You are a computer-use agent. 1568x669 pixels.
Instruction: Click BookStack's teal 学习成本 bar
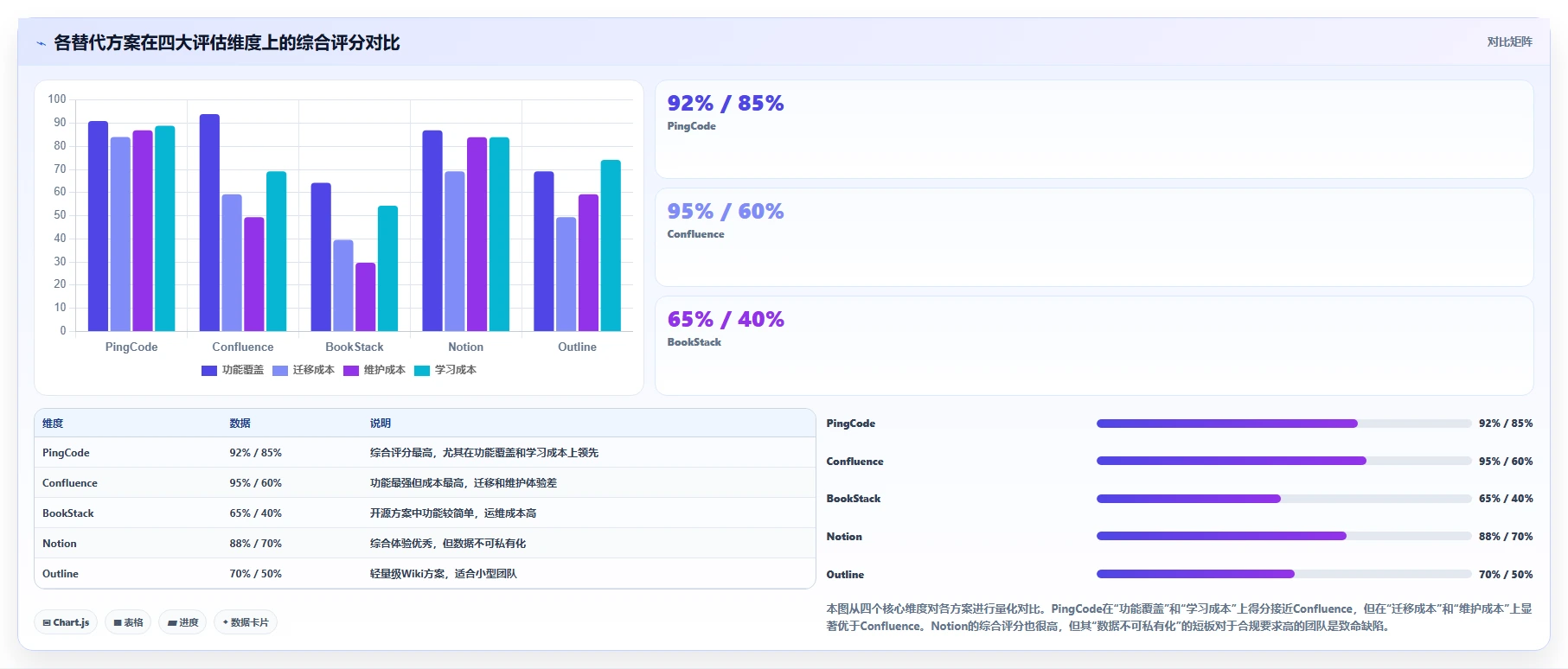point(388,268)
